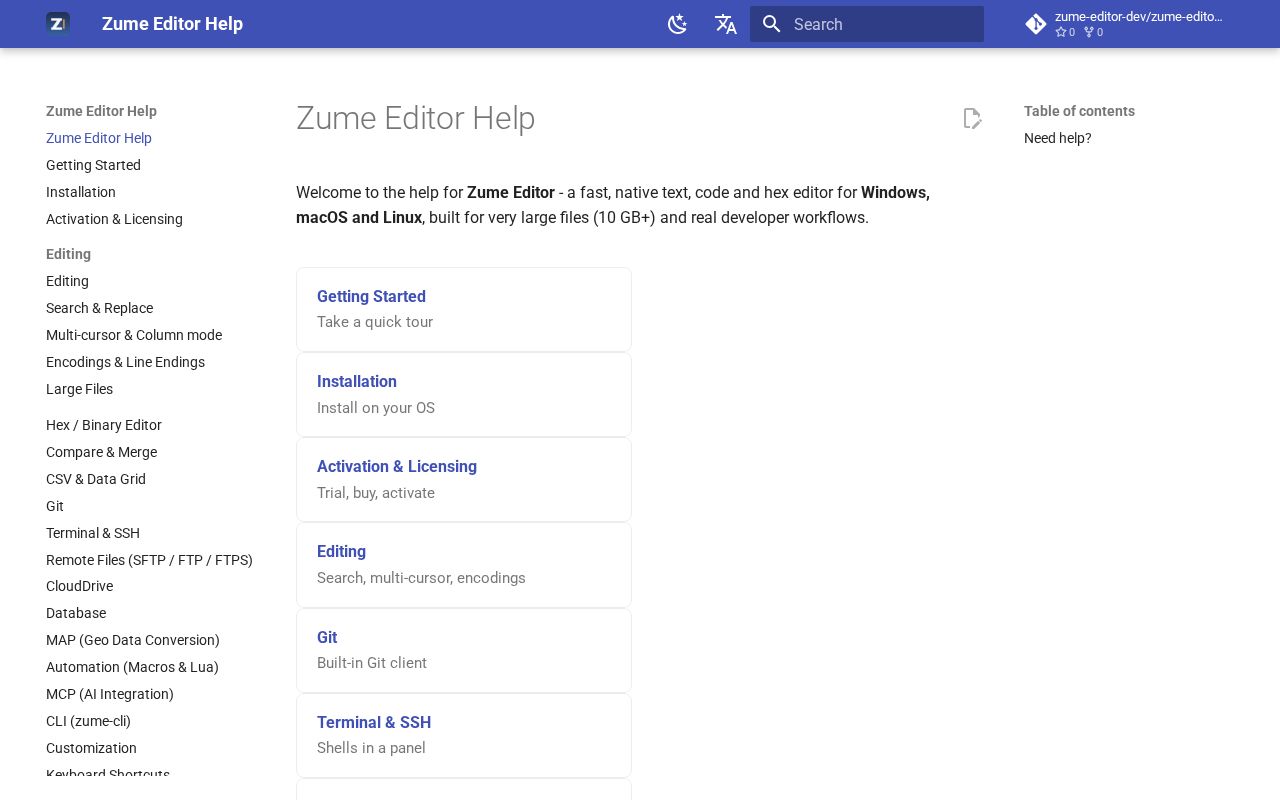
Task: Select Editing page in sidebar
Action: point(67,281)
